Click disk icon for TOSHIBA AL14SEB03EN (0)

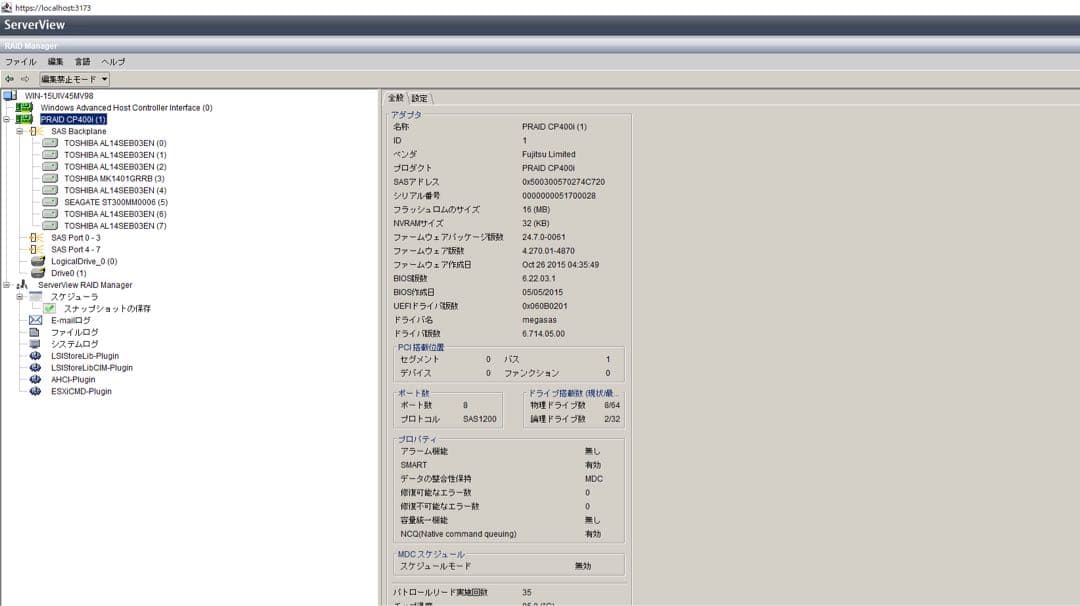[x=50, y=143]
